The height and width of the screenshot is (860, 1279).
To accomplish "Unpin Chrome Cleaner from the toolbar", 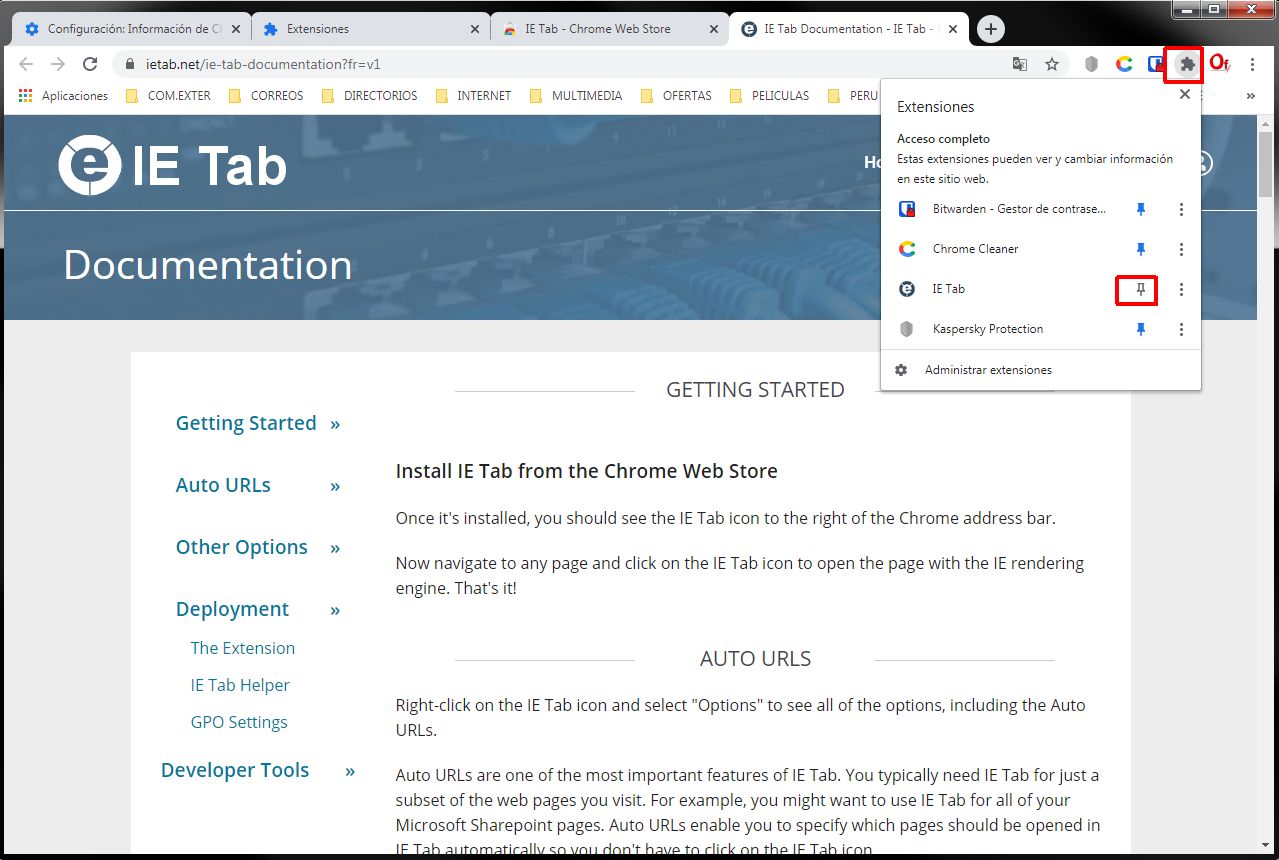I will [x=1140, y=249].
